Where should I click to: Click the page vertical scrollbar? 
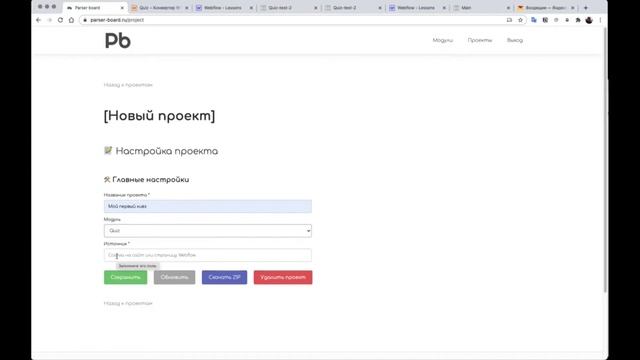point(604,159)
